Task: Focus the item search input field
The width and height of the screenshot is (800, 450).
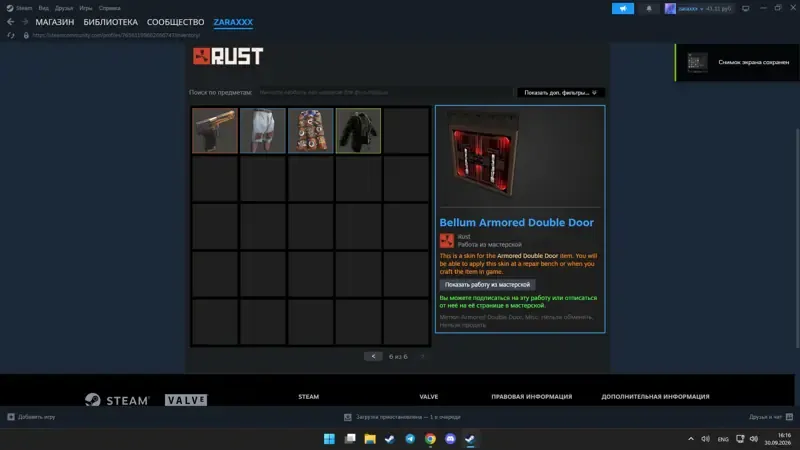Action: [x=384, y=92]
